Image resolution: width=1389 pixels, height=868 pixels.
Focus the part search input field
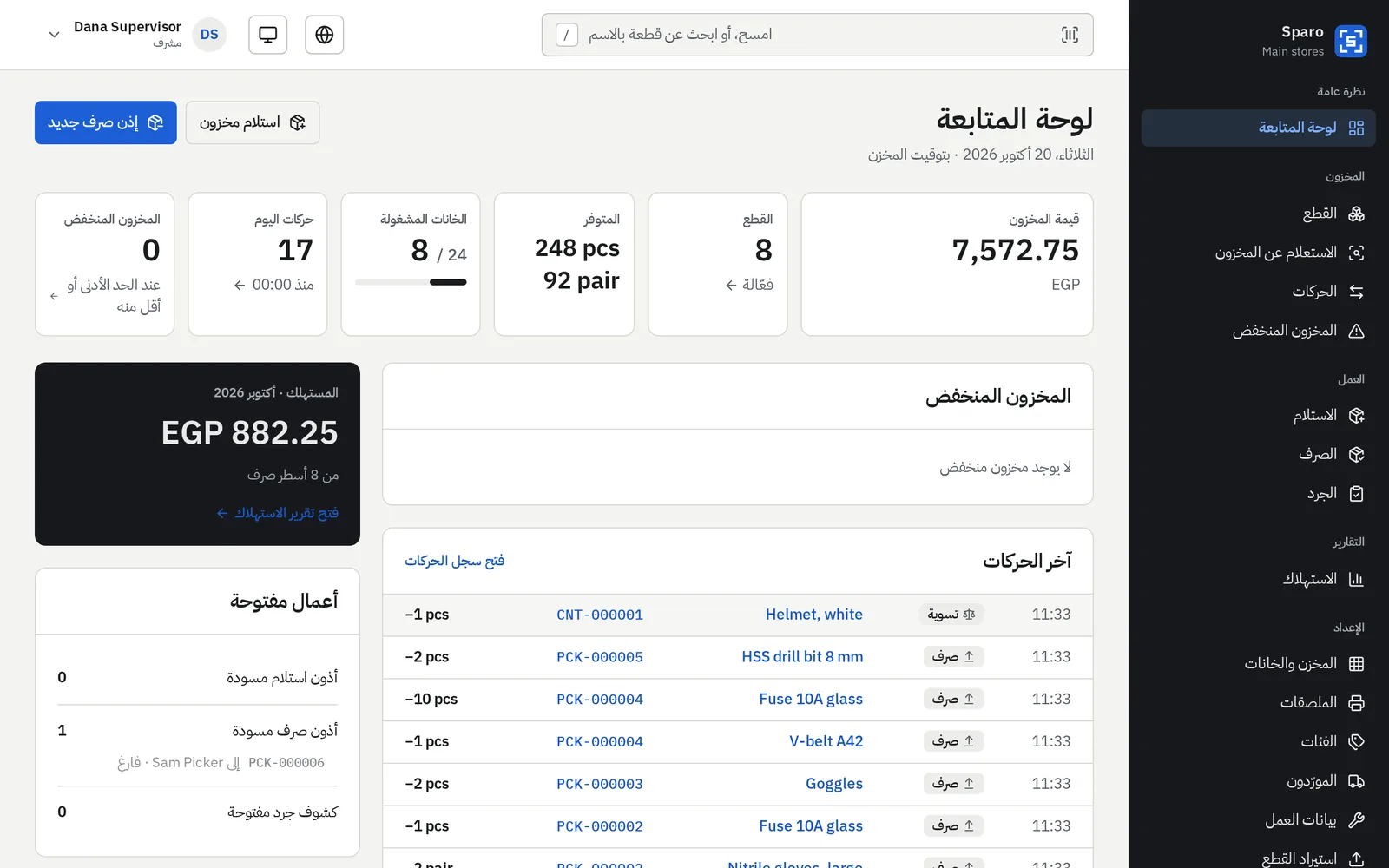pyautogui.click(x=817, y=35)
